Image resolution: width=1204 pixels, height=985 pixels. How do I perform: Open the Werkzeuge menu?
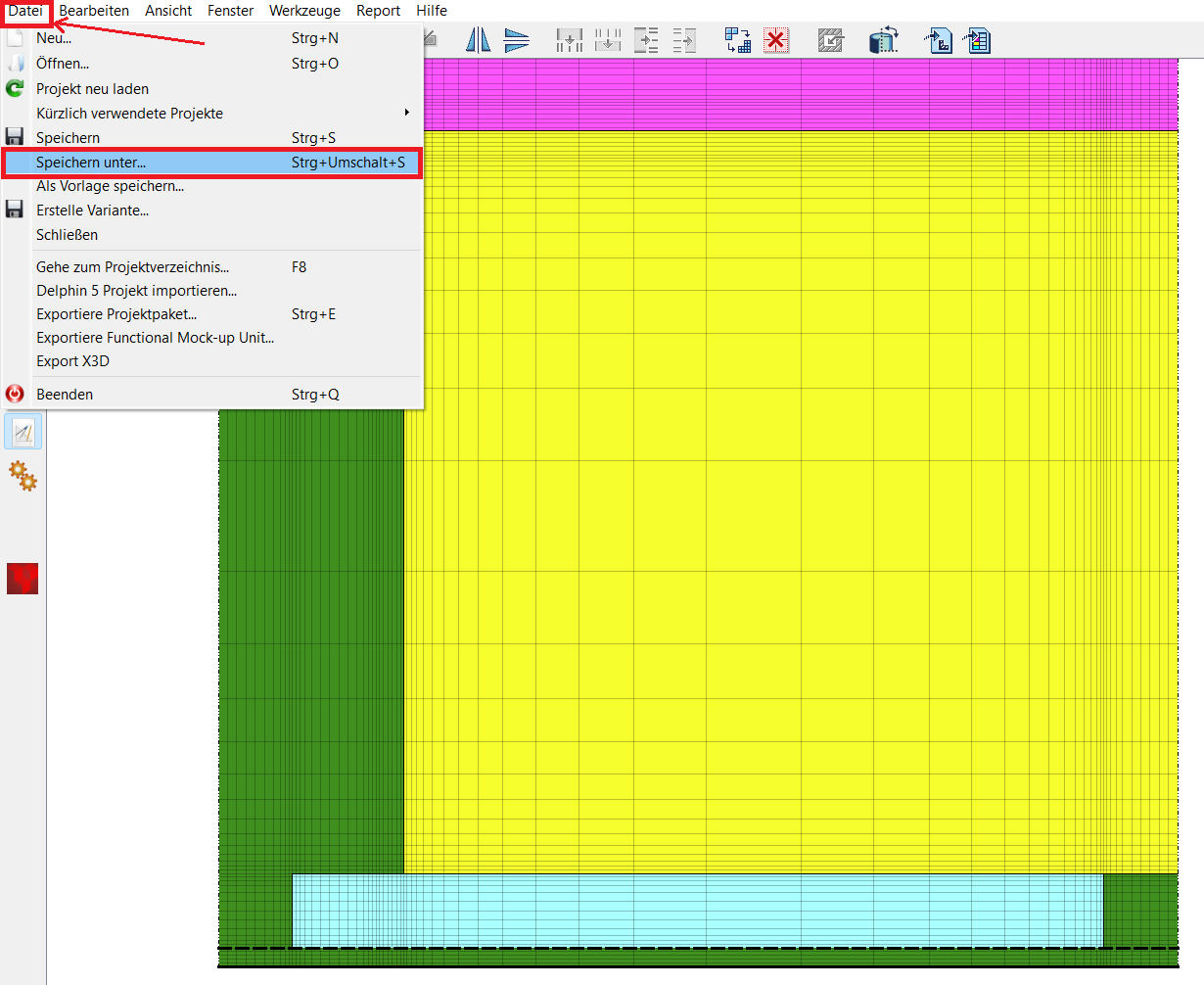305,11
